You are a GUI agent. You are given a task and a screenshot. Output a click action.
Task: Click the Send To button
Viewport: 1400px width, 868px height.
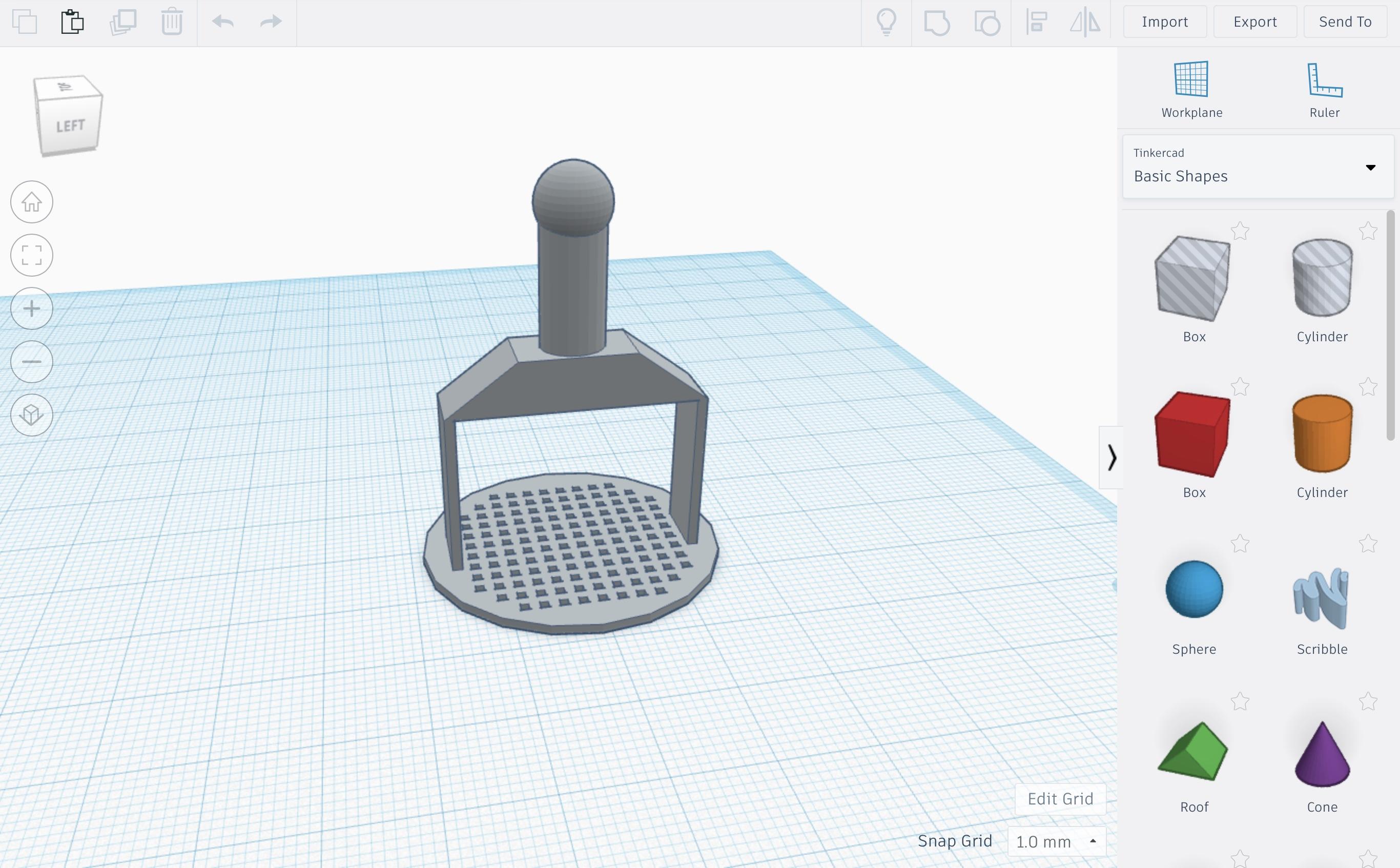(1345, 22)
